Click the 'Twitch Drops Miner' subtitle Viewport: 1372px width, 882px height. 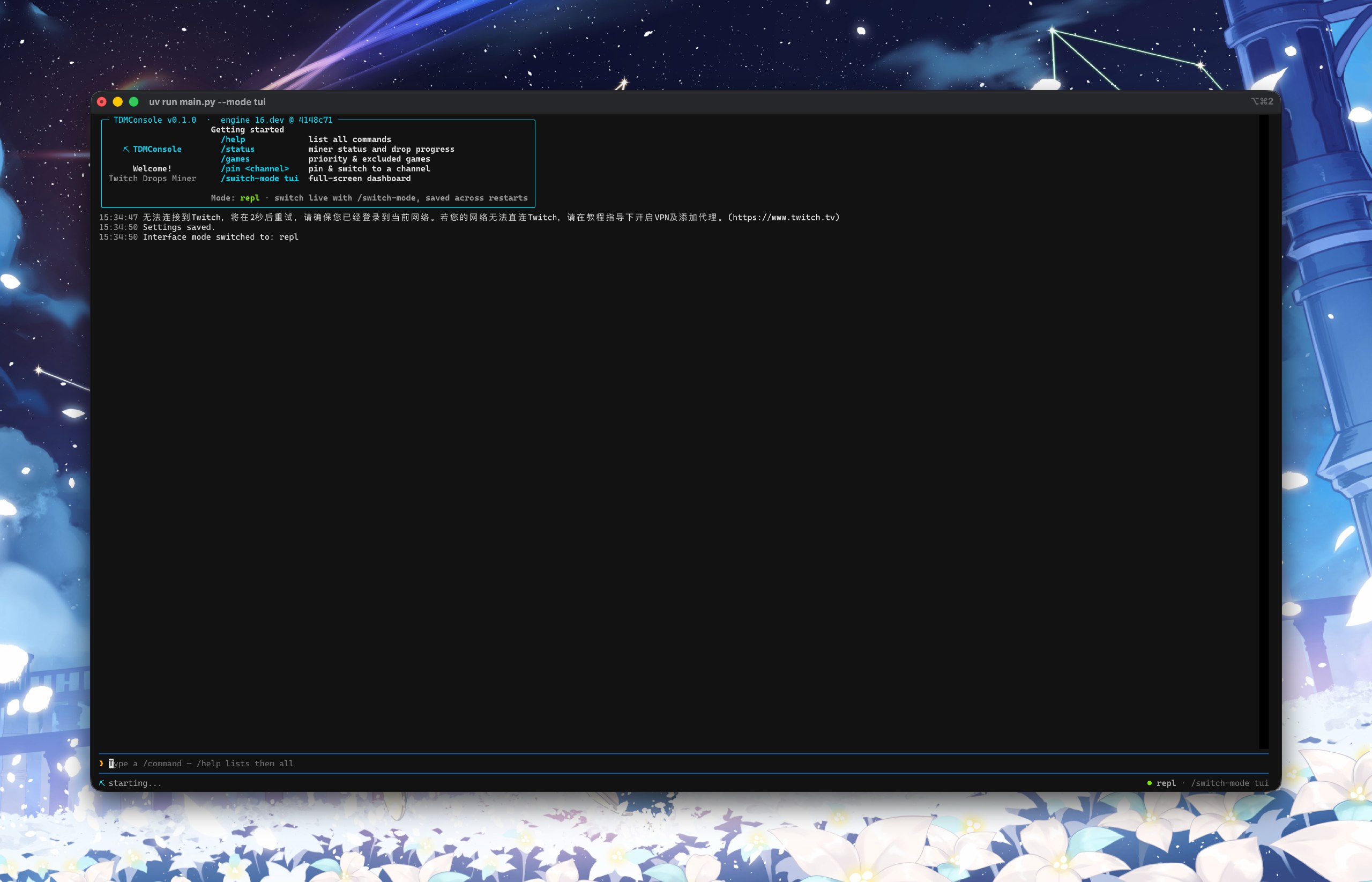[x=152, y=178]
